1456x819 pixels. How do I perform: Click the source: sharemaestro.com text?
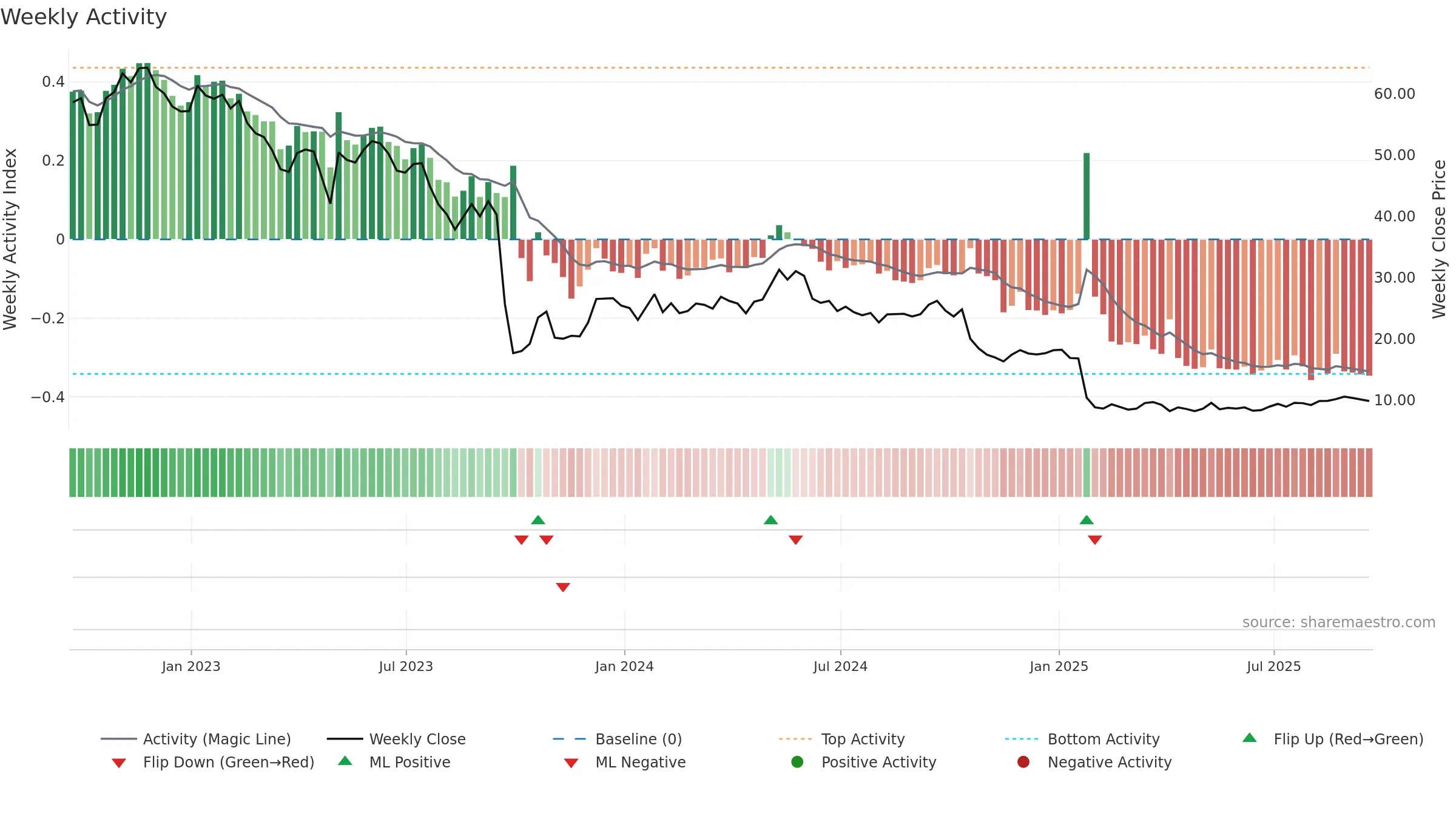click(x=1339, y=622)
